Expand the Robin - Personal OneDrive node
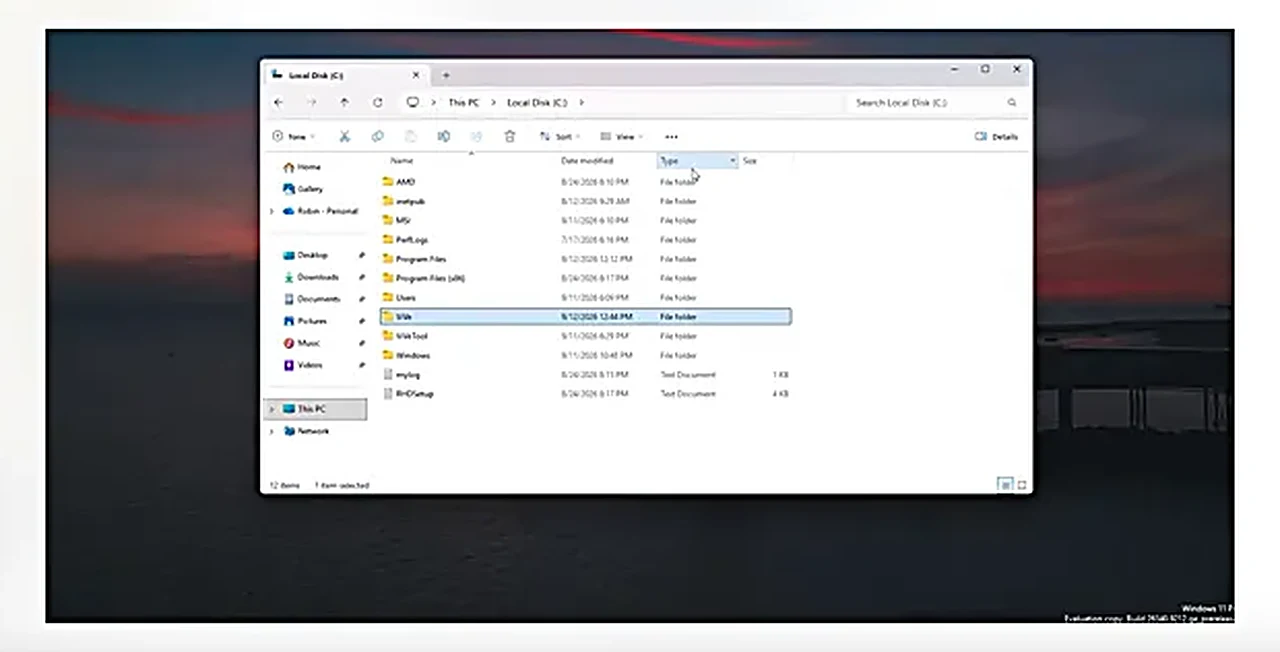 coord(271,211)
